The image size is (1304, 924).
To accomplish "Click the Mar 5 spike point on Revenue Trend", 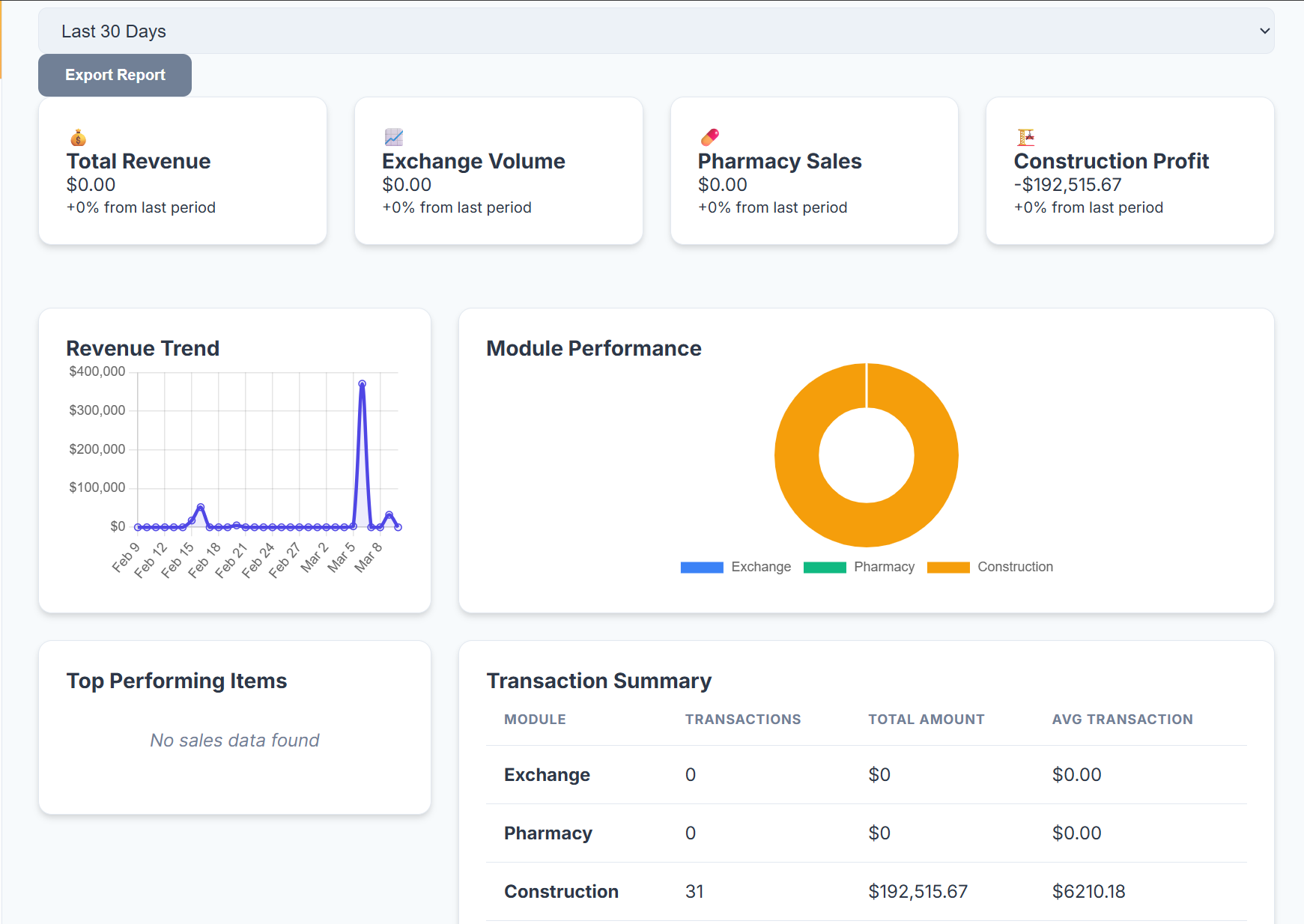I will tap(363, 383).
